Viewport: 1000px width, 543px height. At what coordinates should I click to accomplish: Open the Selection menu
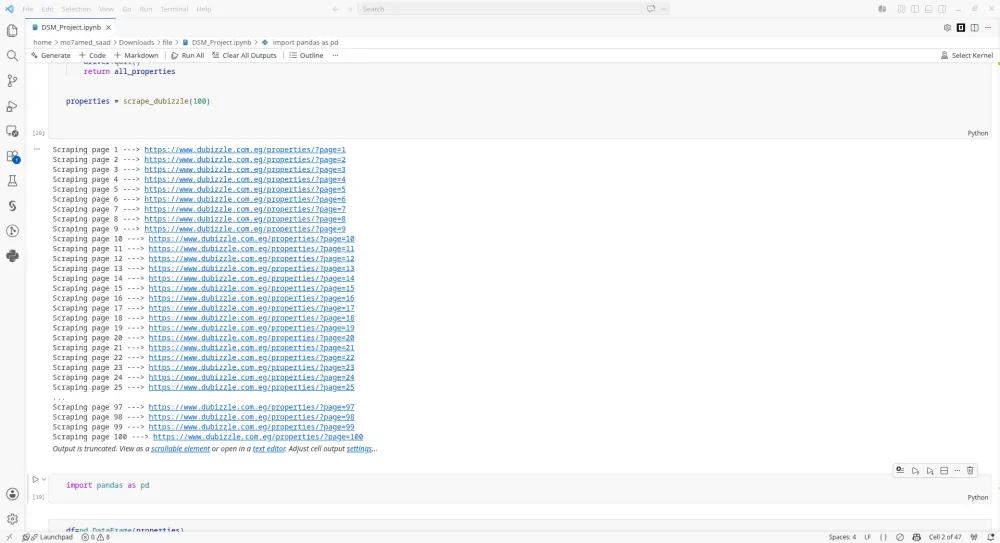click(77, 9)
